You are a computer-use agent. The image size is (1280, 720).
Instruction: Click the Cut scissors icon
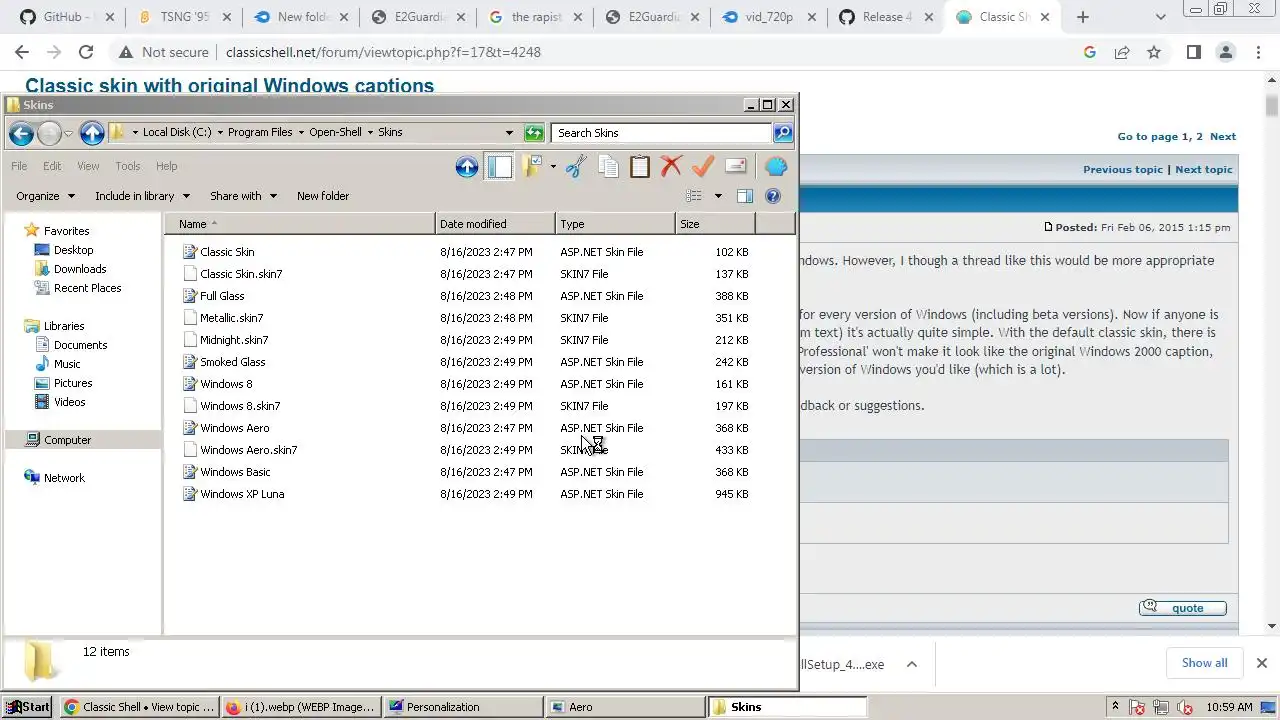[x=576, y=167]
